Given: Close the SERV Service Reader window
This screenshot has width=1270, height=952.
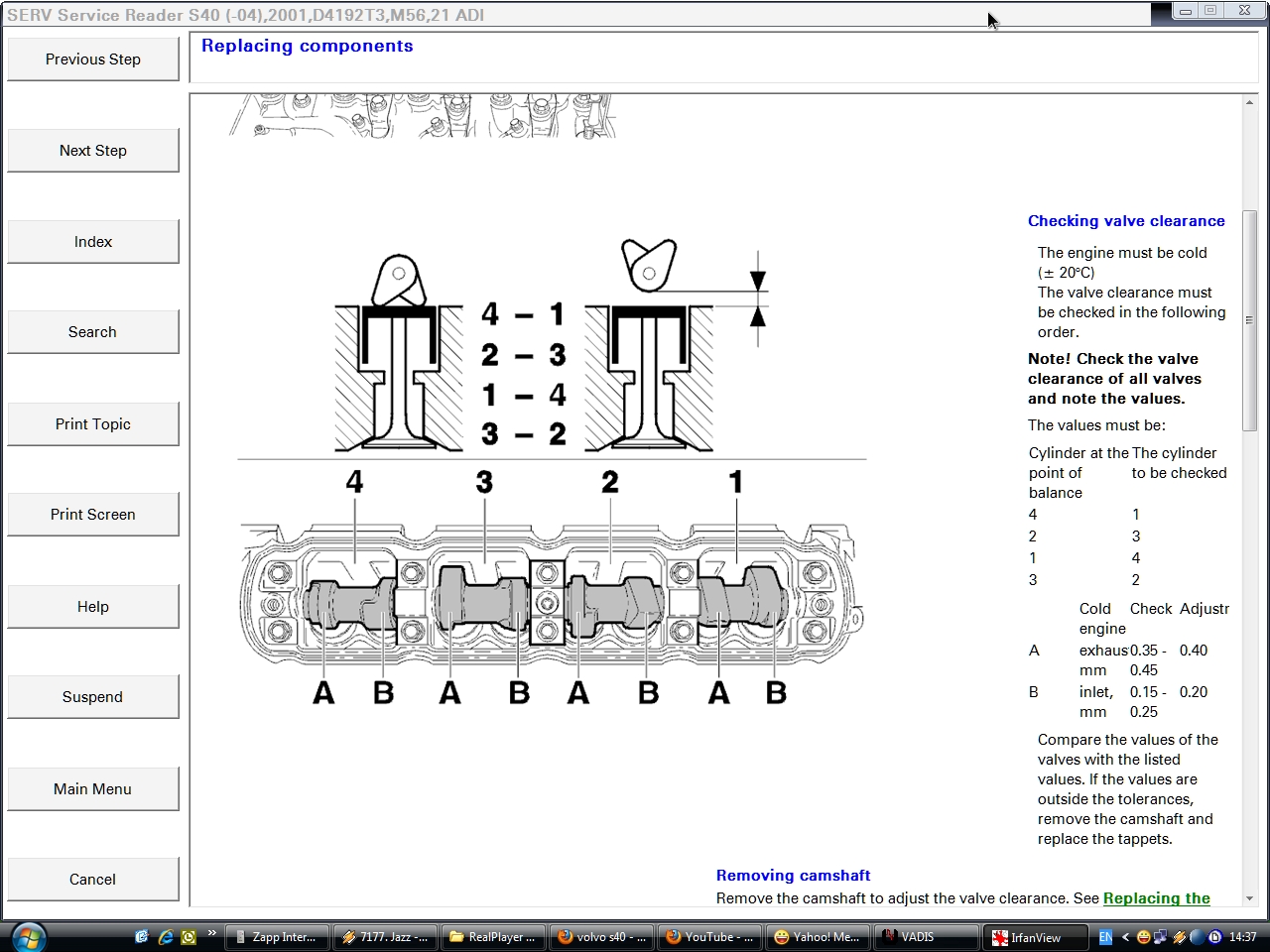Looking at the screenshot, I should pos(1244,10).
